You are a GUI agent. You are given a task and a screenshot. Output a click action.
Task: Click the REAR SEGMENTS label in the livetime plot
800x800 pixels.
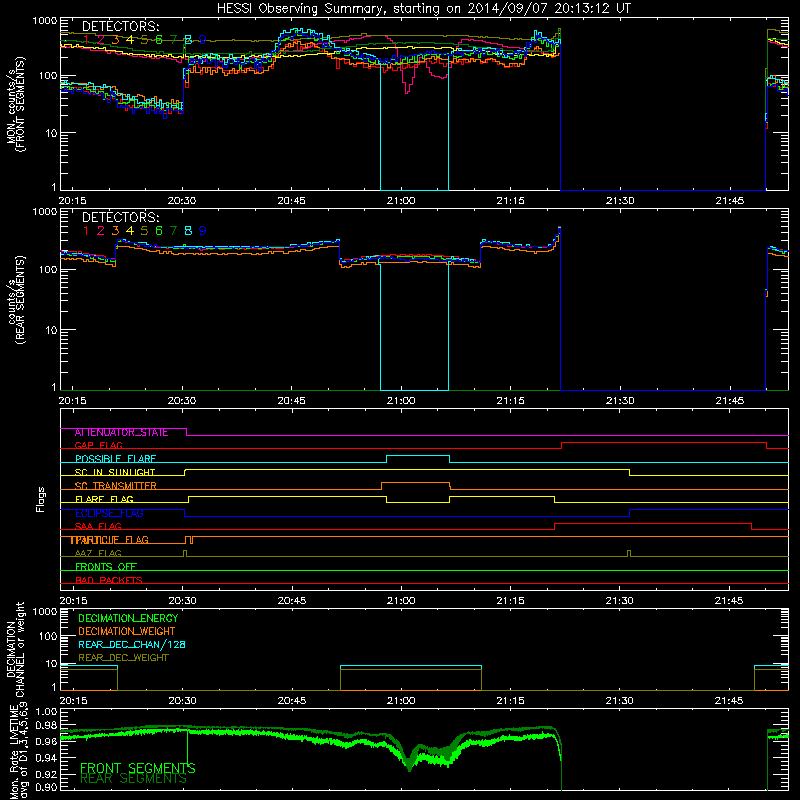pos(133,779)
